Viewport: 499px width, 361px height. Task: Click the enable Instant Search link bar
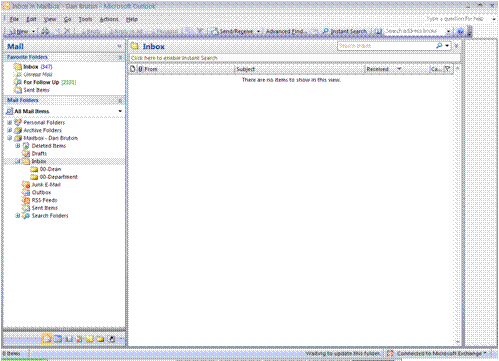(x=295, y=58)
